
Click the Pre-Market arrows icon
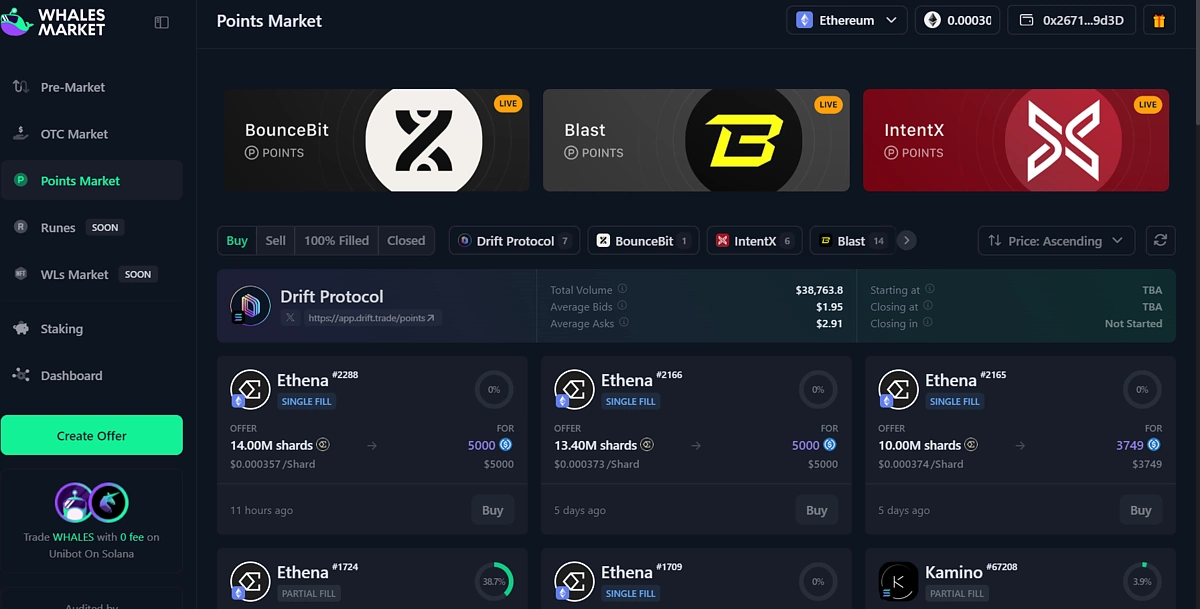coord(21,87)
